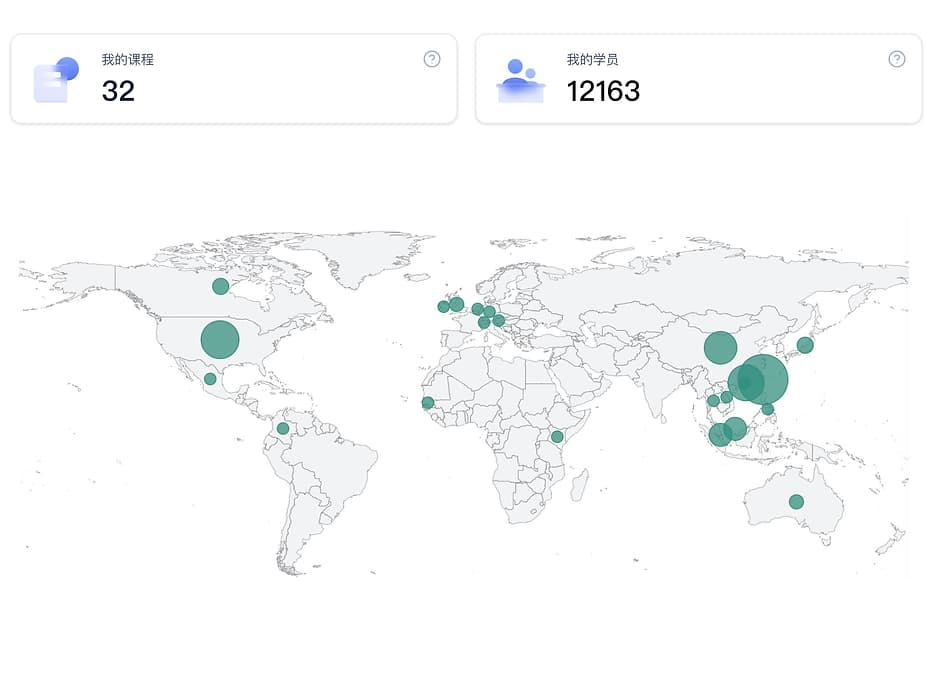Viewport: 928px width, 682px height.
Task: Click the help icon on 我的课程 card
Action: coord(432,59)
